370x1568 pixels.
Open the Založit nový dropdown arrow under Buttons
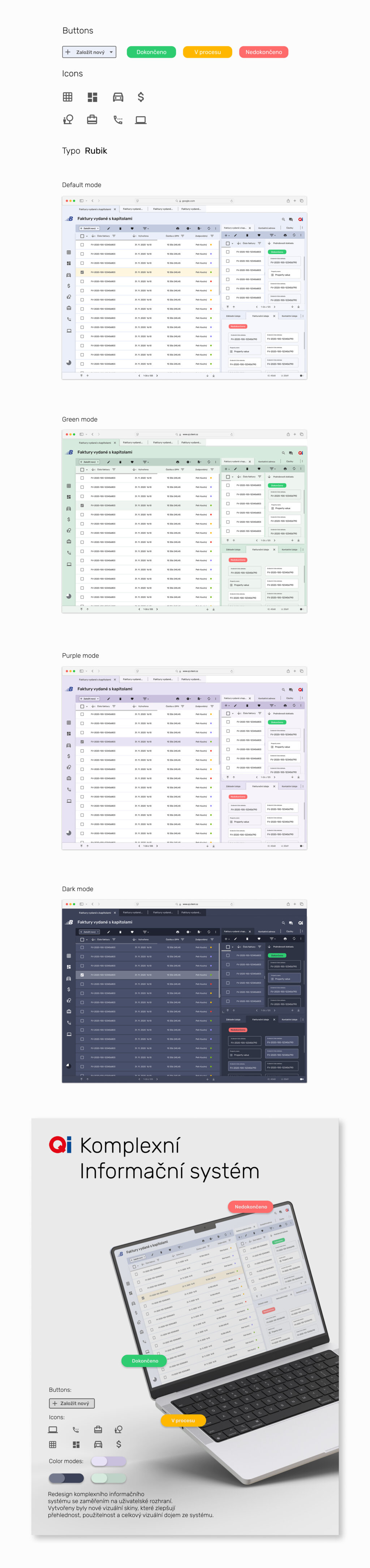[x=111, y=52]
